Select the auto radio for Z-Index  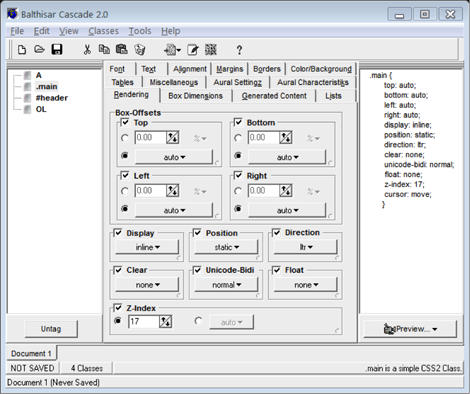(198, 321)
